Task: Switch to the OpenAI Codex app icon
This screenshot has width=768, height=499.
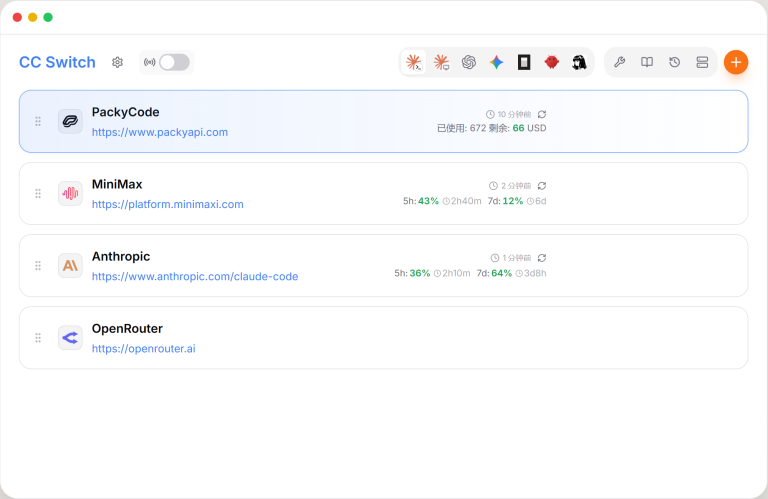Action: (469, 62)
